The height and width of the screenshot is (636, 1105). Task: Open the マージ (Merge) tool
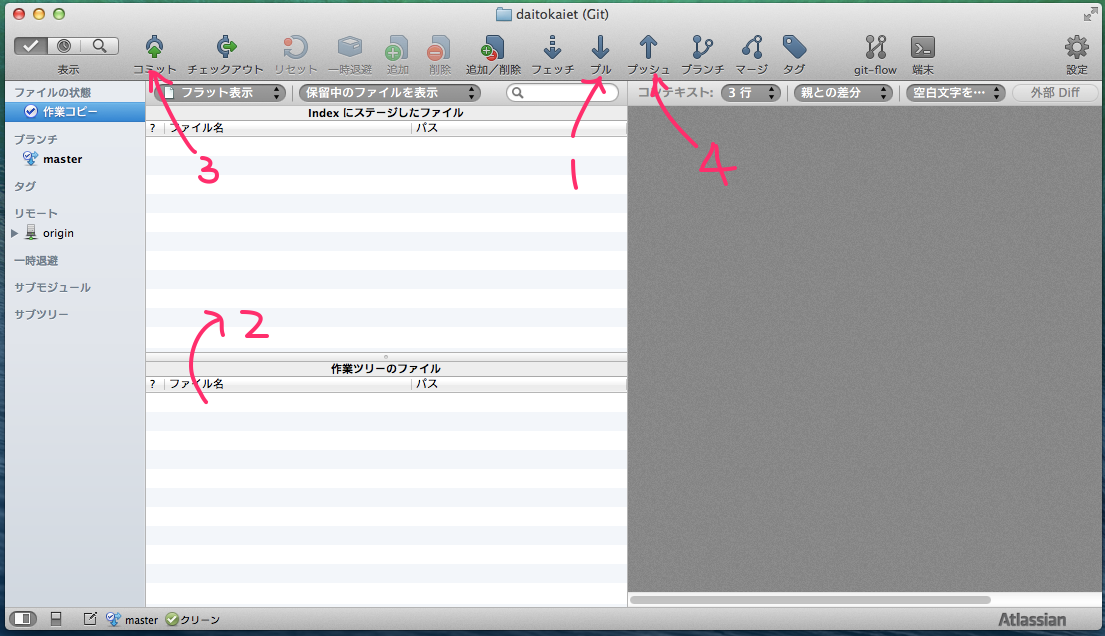751,47
